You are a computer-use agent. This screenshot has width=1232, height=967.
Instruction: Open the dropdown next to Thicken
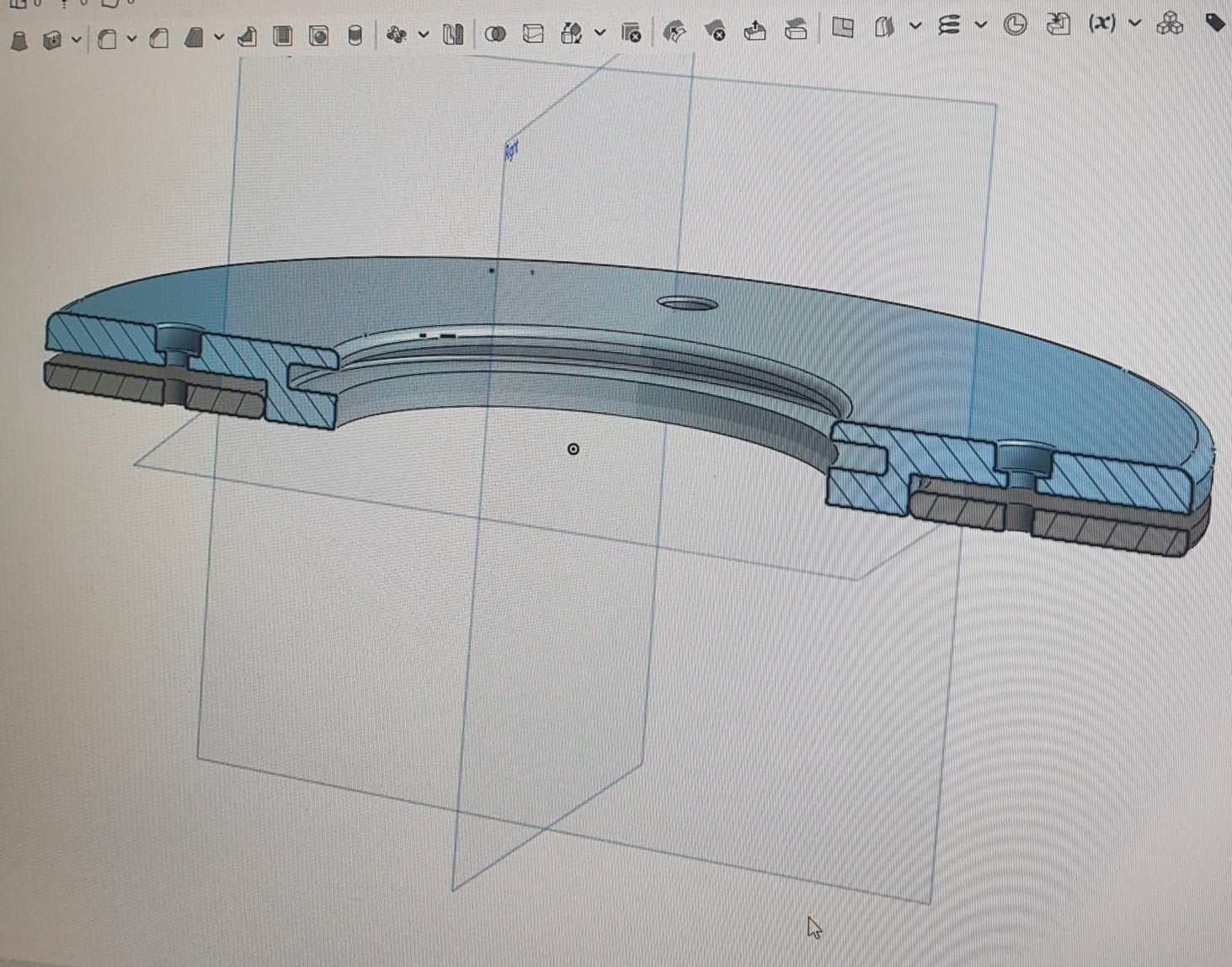[77, 38]
